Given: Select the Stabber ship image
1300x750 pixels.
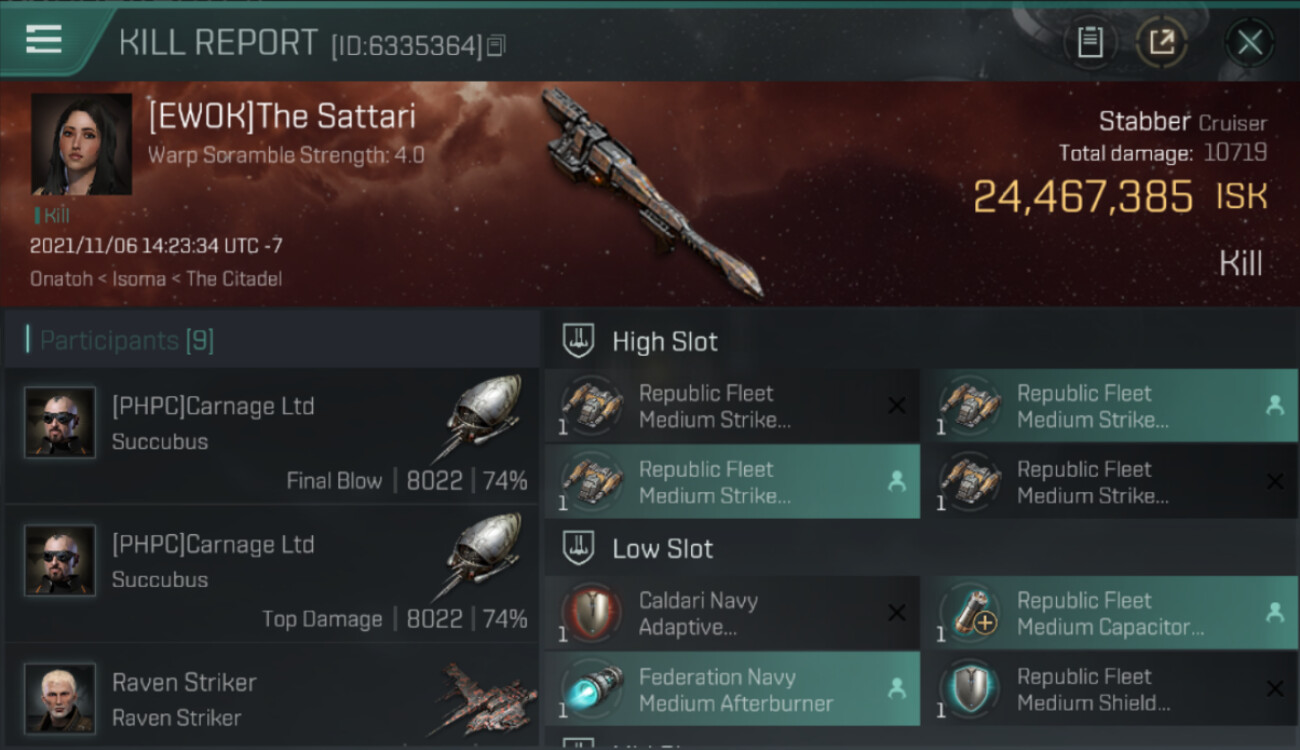Looking at the screenshot, I should click(x=650, y=190).
